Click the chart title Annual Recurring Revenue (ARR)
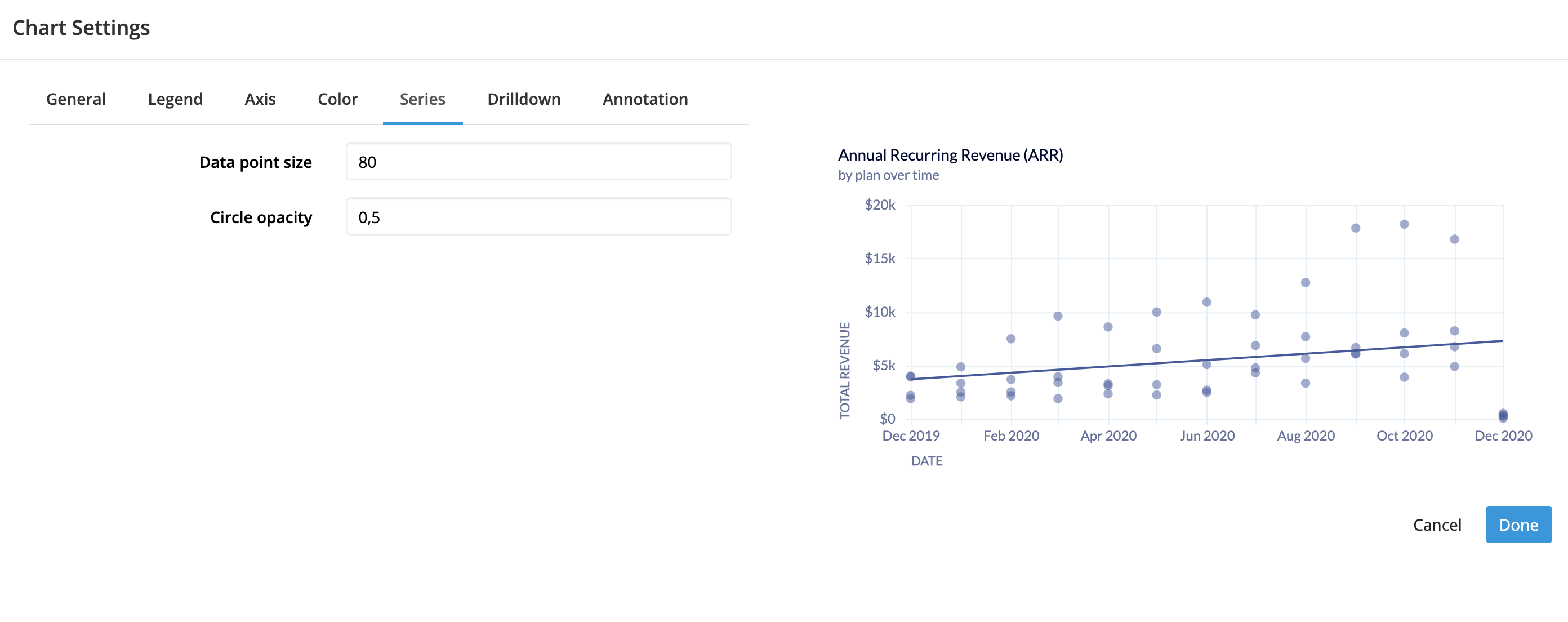 pyautogui.click(x=950, y=155)
